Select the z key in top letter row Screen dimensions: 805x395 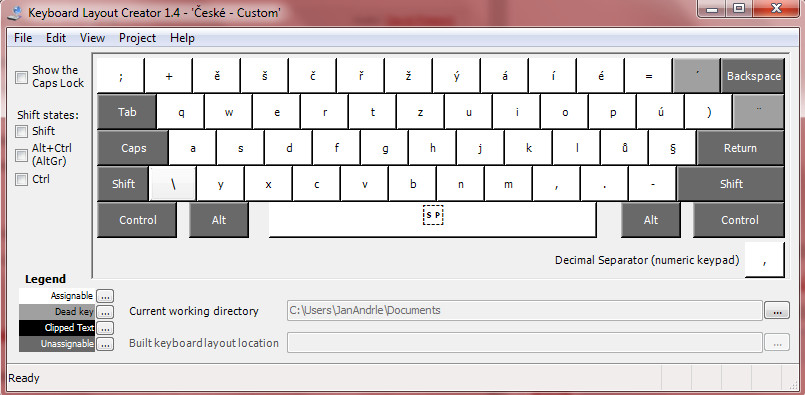[420, 112]
